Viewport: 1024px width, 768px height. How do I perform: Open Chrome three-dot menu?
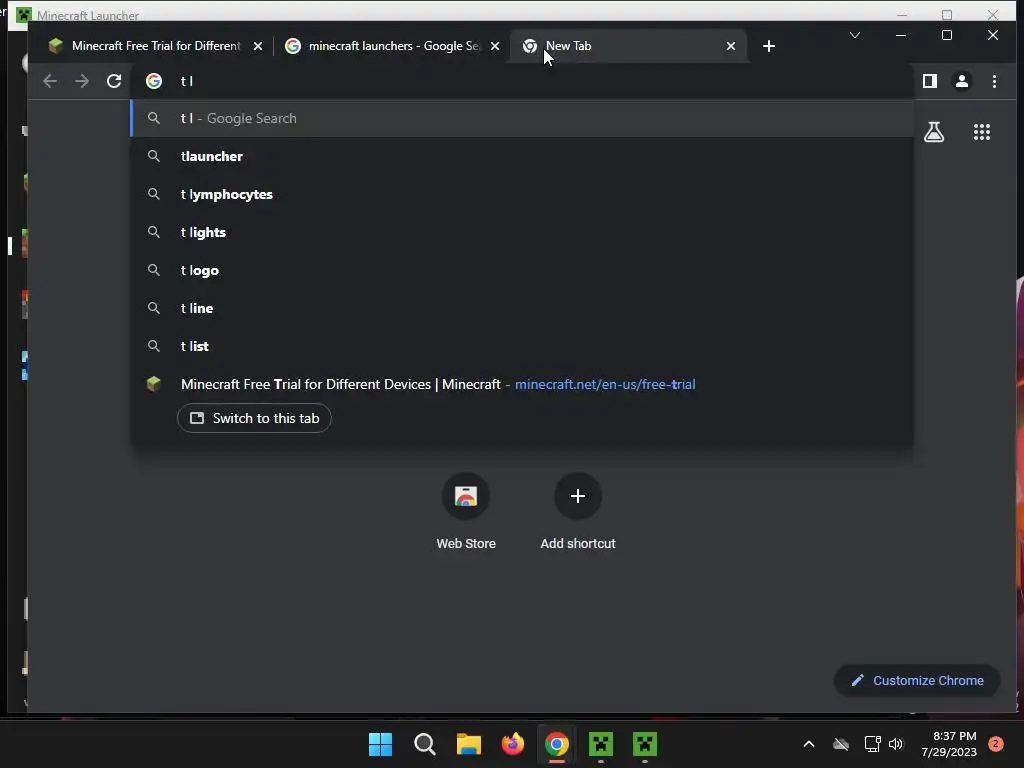(x=994, y=81)
